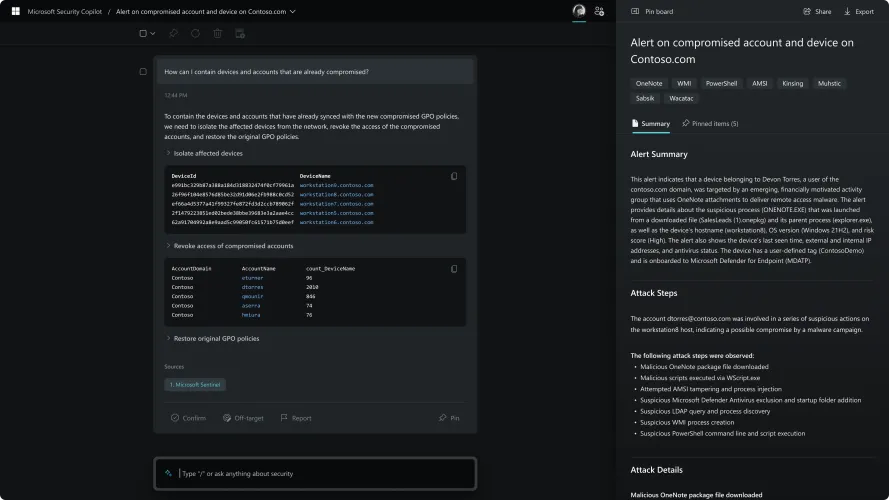
Task: Click the Export button
Action: coord(858,12)
